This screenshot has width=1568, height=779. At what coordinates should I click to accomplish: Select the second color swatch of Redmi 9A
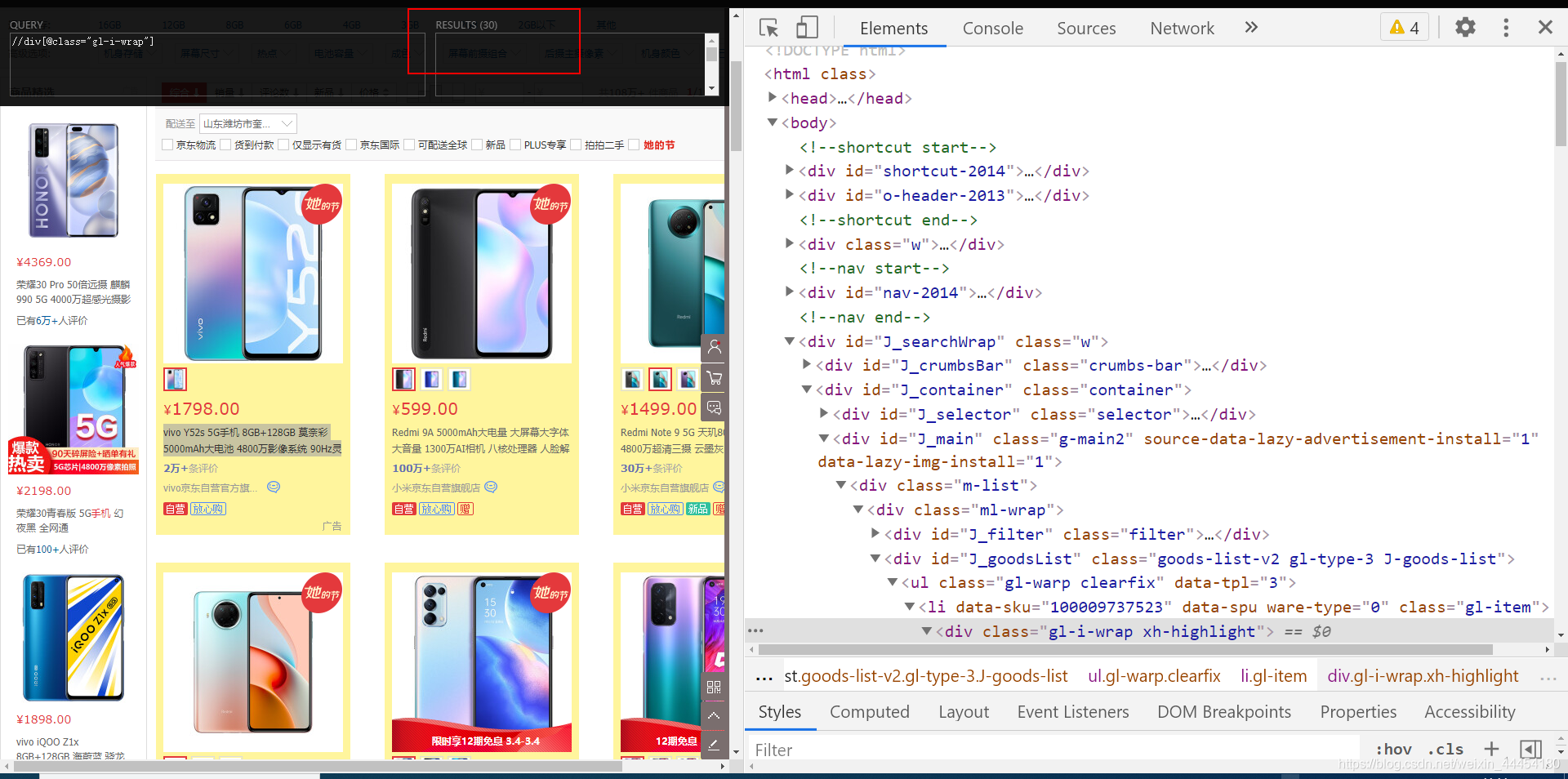[432, 379]
